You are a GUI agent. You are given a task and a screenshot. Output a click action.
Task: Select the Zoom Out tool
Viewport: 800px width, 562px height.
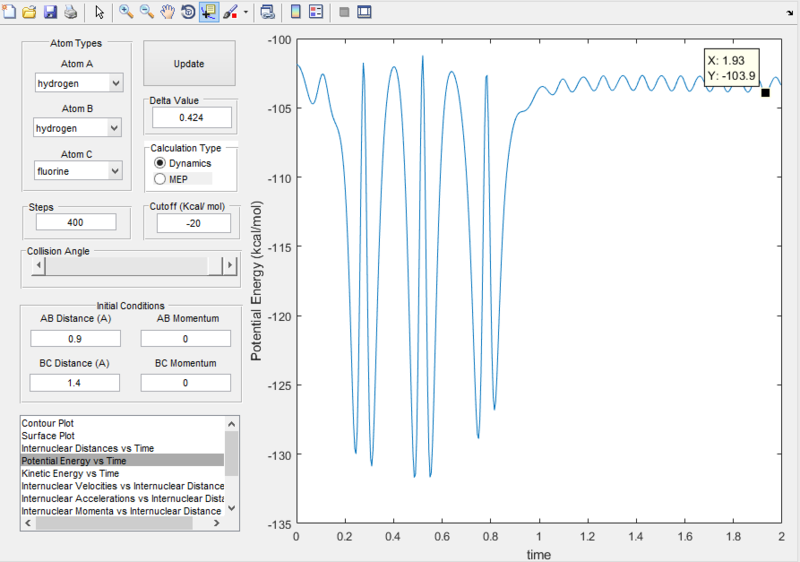point(147,13)
